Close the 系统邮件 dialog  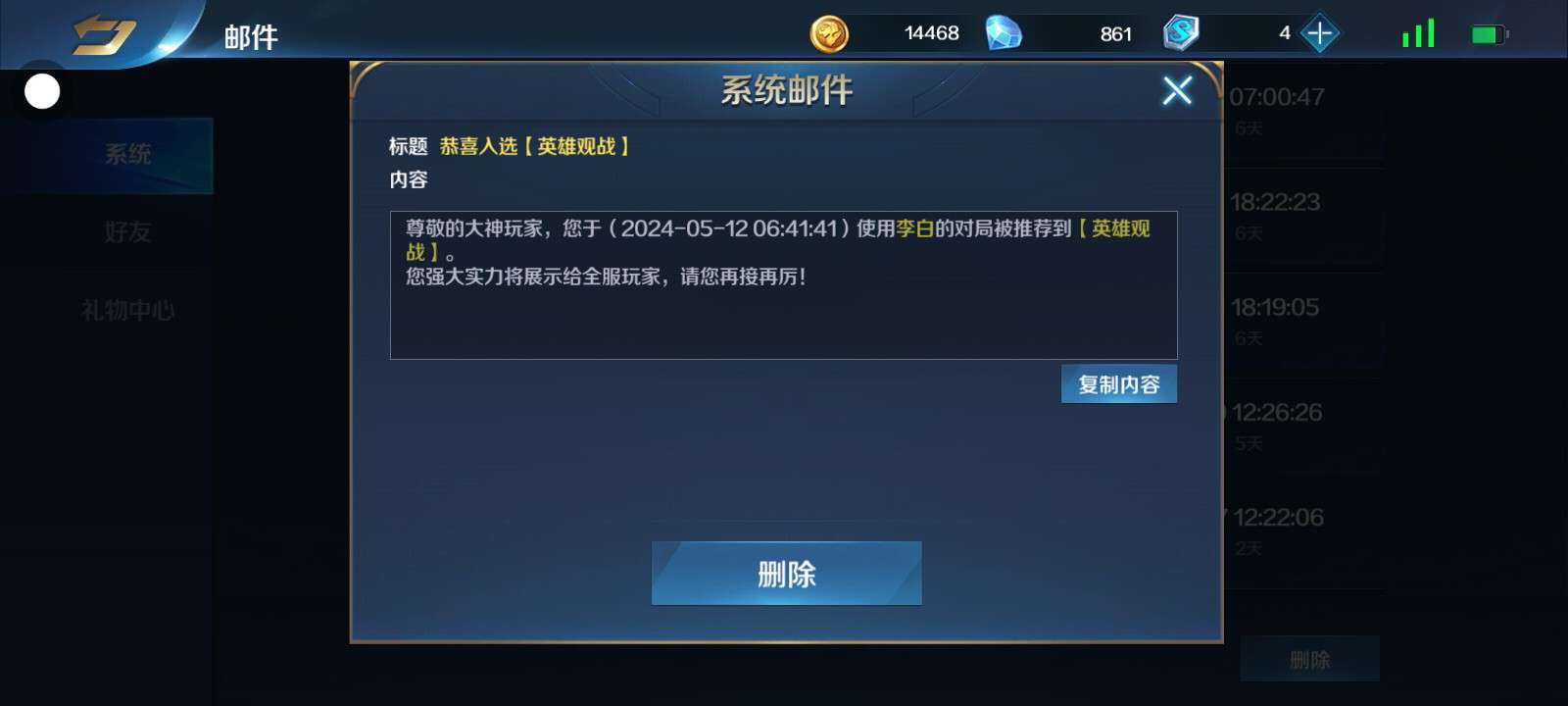tap(1177, 90)
